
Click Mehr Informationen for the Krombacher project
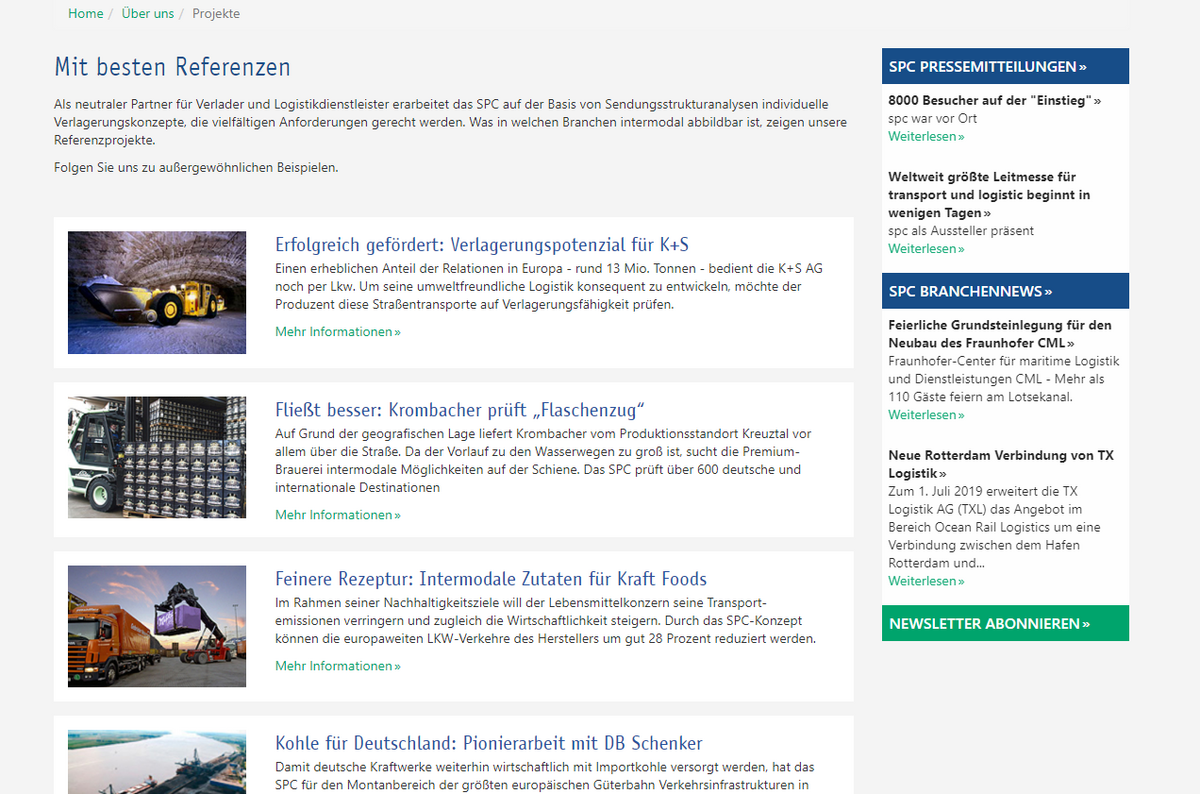(338, 515)
